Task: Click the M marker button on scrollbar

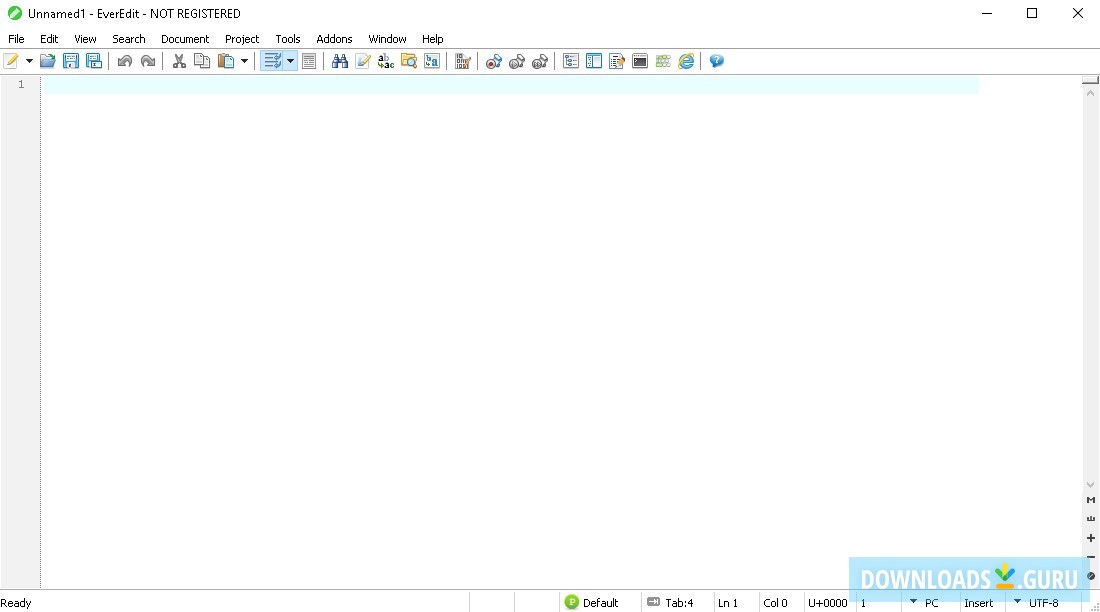Action: point(1091,500)
